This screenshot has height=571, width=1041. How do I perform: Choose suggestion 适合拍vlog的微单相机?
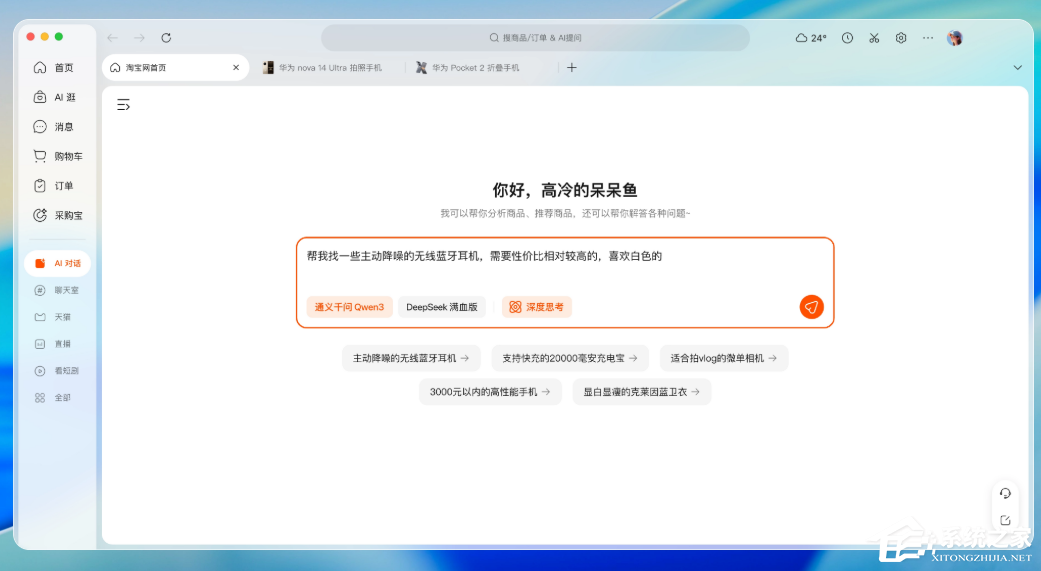point(724,358)
